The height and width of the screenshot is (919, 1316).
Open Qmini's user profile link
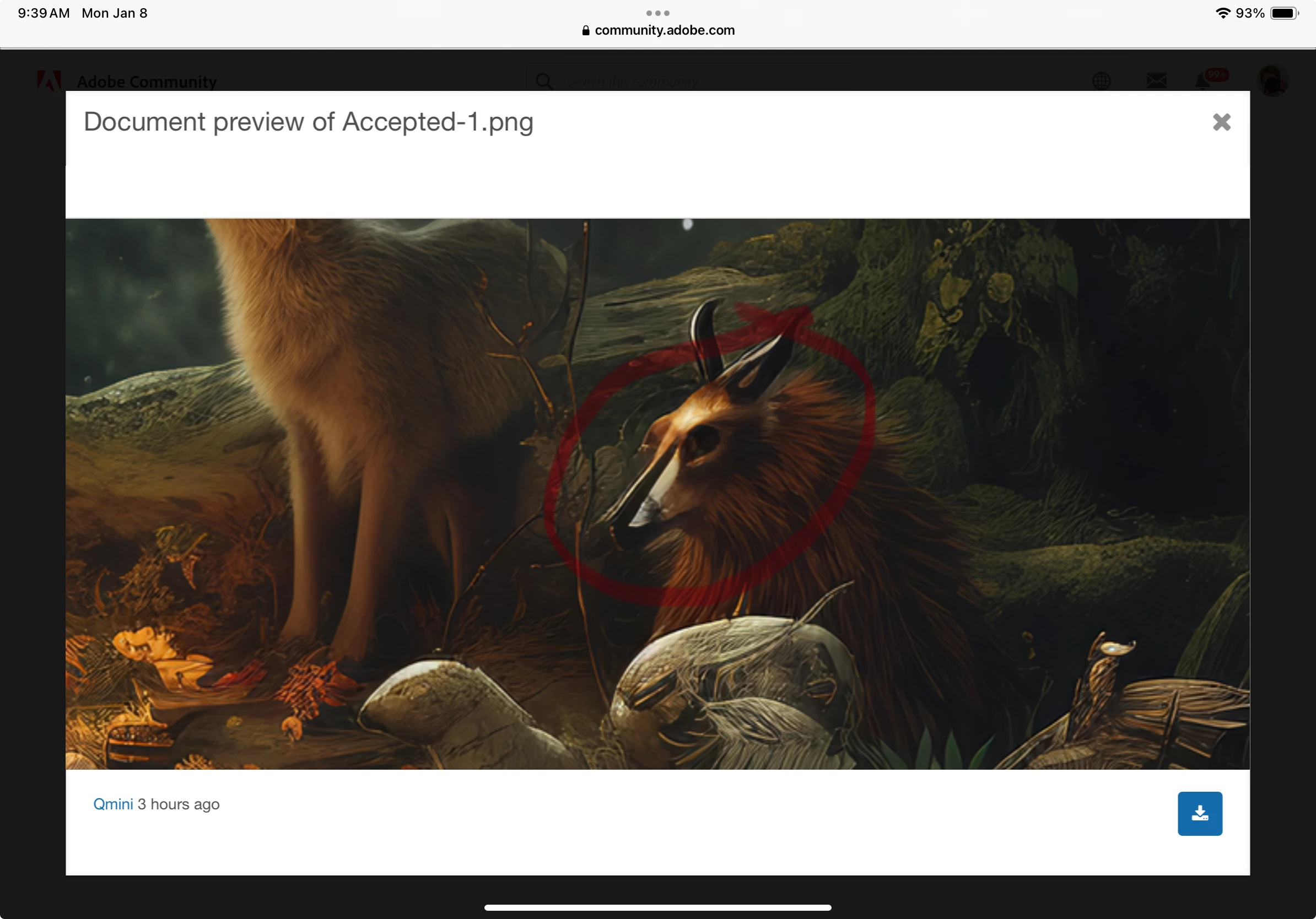(x=113, y=804)
